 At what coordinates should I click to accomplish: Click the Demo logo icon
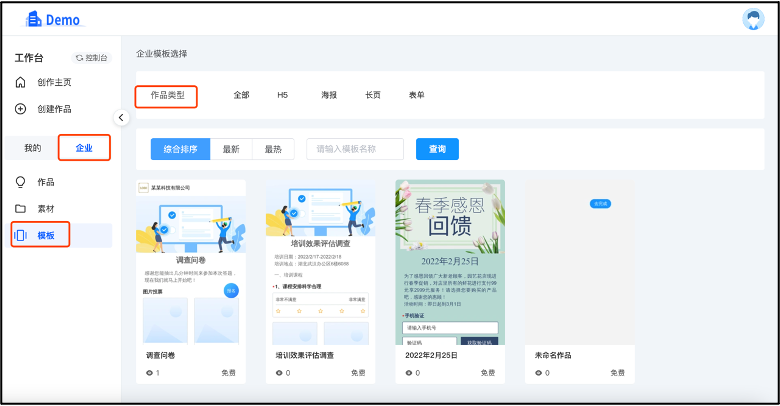34,19
